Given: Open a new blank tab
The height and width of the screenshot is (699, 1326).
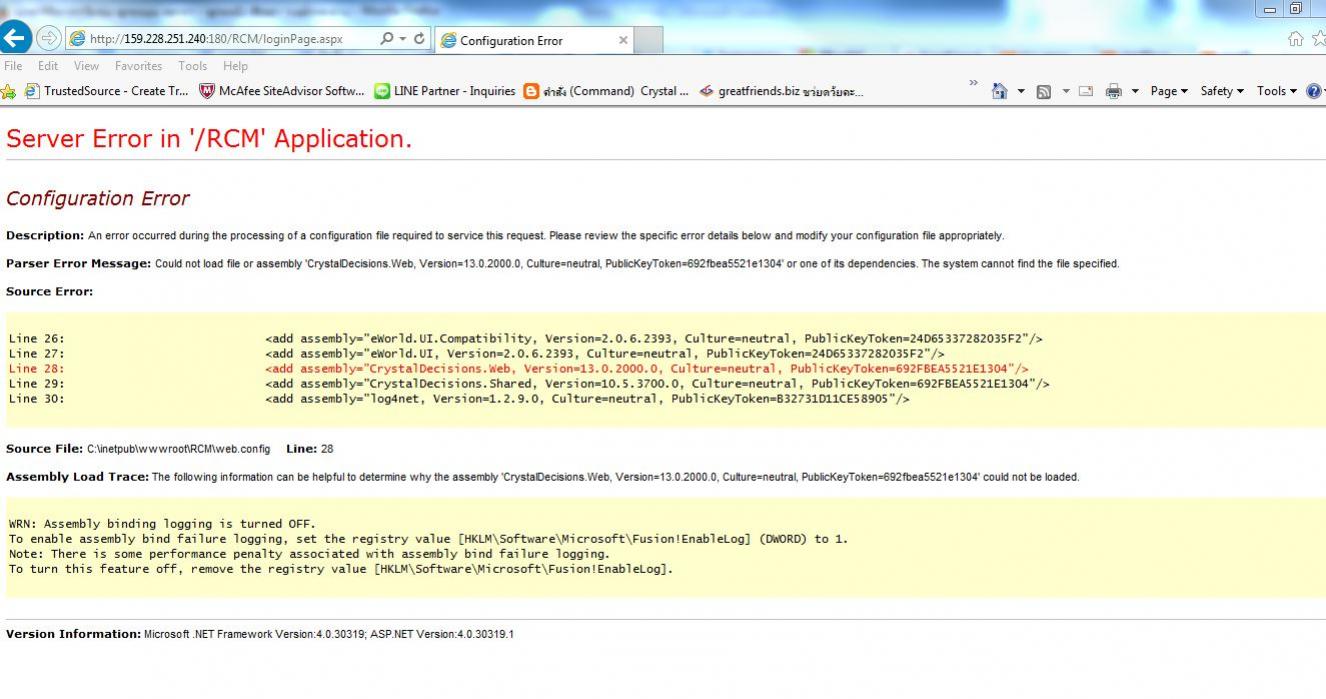Looking at the screenshot, I should point(648,40).
